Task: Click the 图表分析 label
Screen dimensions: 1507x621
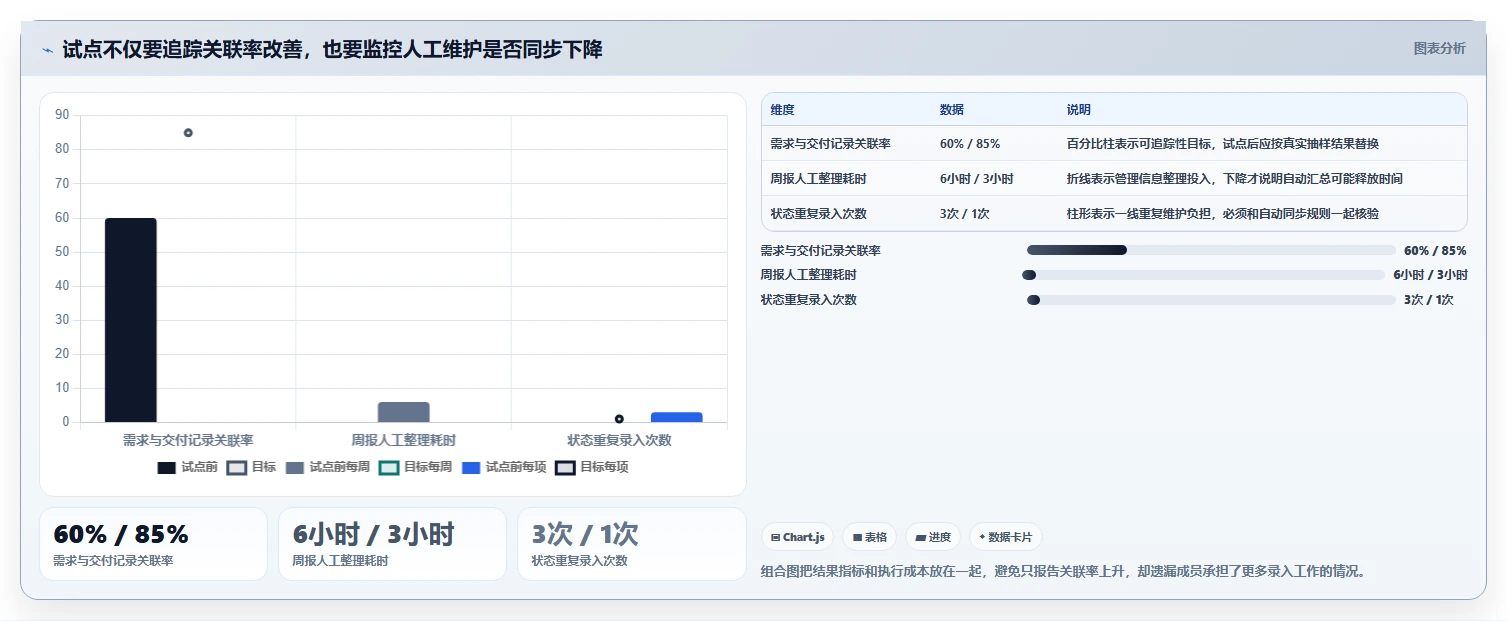Action: point(1439,49)
